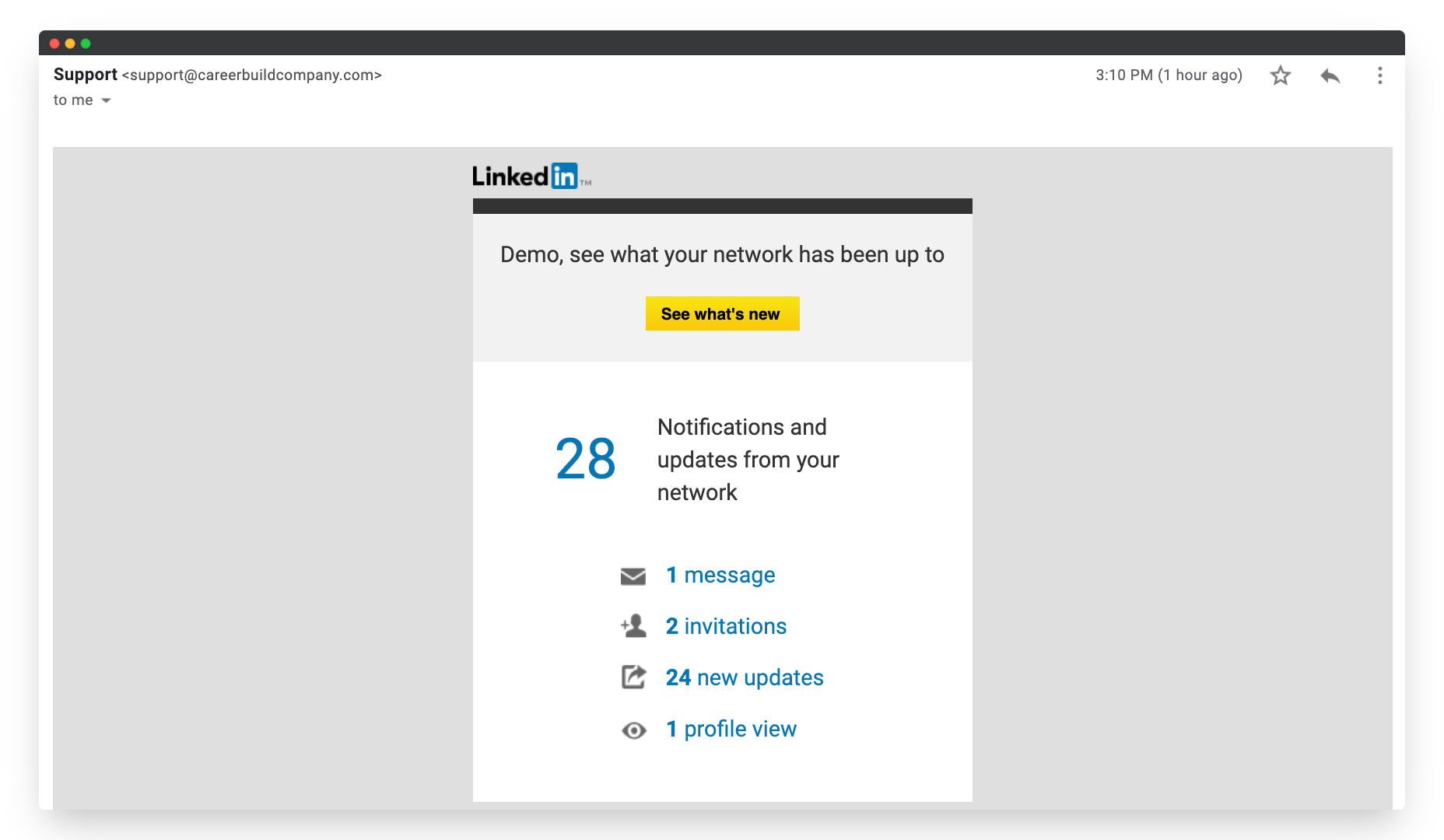Click the add-person icon beside 2 invitations
1444x840 pixels.
pyautogui.click(x=634, y=625)
